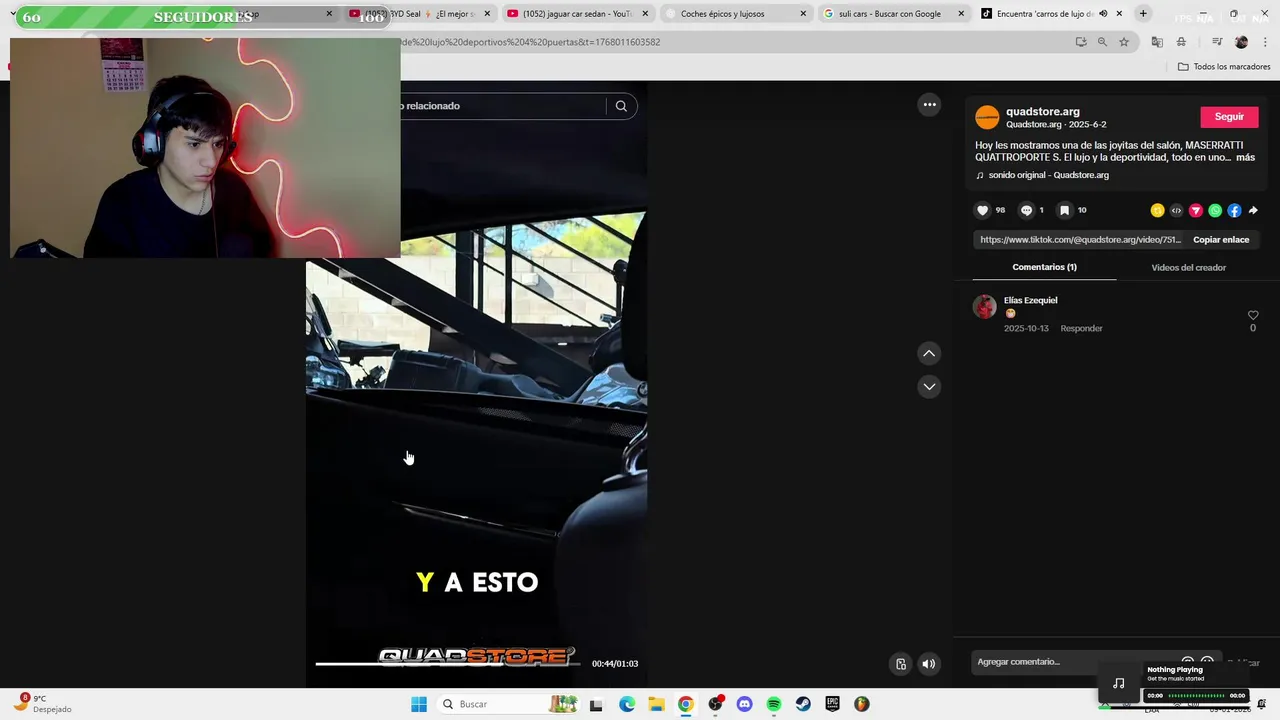Open Epic Games Launcher from taskbar
Viewport: 1280px width, 720px height.
pos(832,704)
